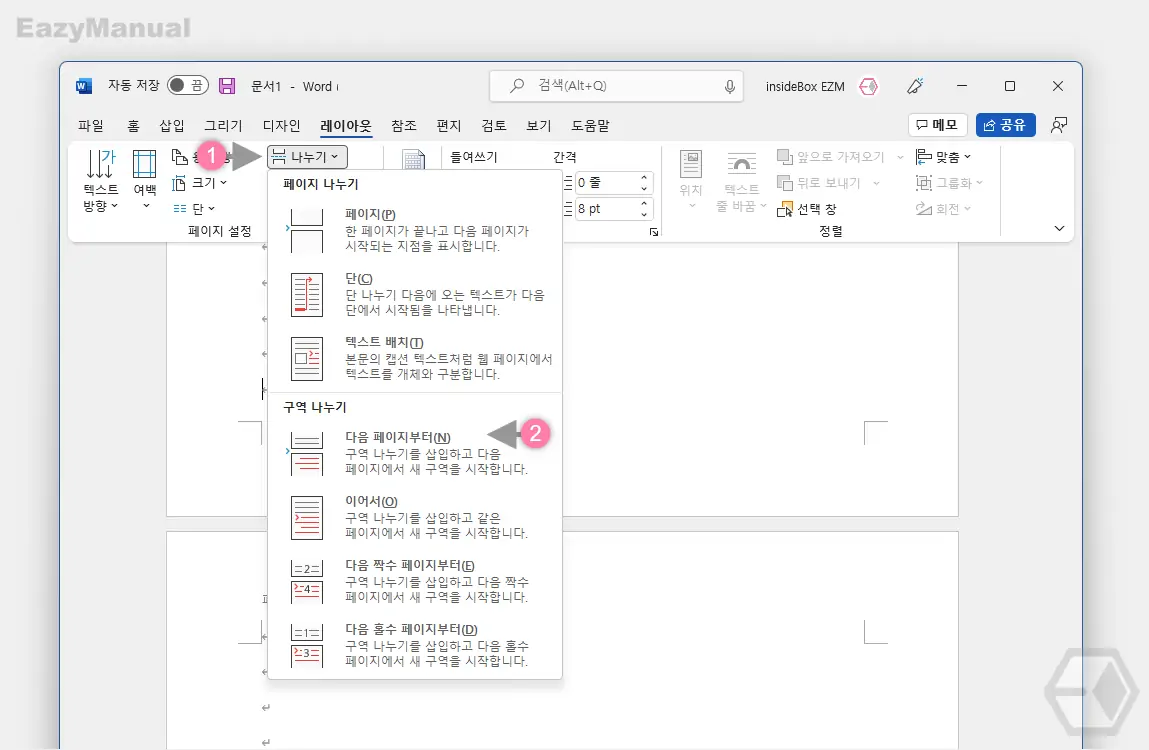This screenshot has height=750, width=1149.
Task: Click the purple Save disk icon
Action: point(227,86)
